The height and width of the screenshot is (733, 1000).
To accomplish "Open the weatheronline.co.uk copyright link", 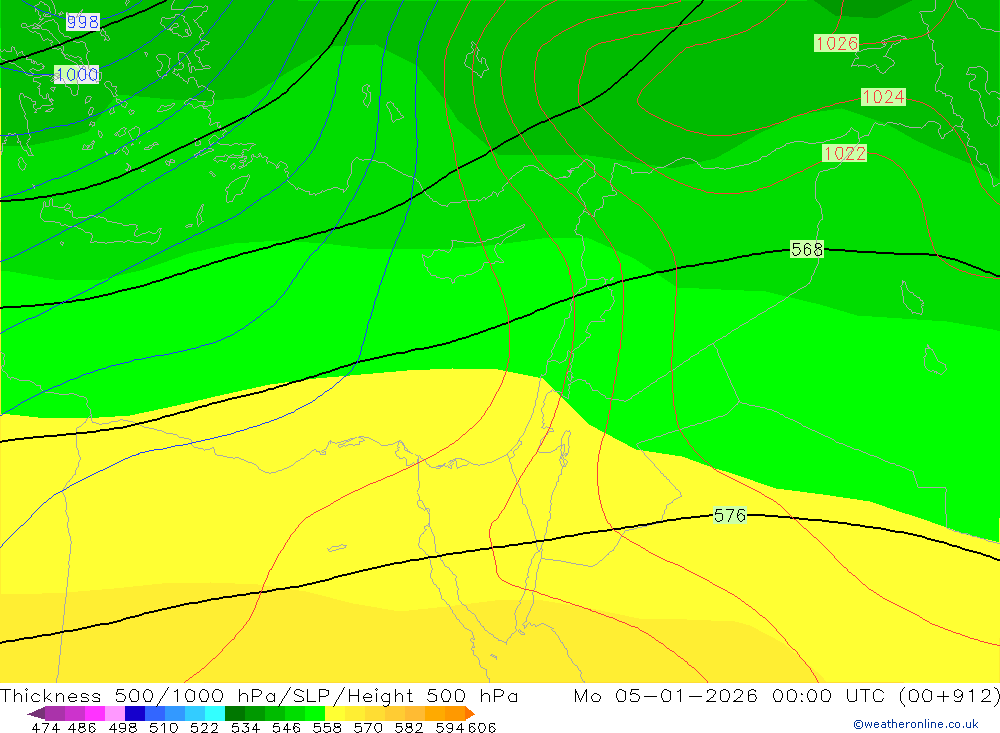I will [916, 724].
